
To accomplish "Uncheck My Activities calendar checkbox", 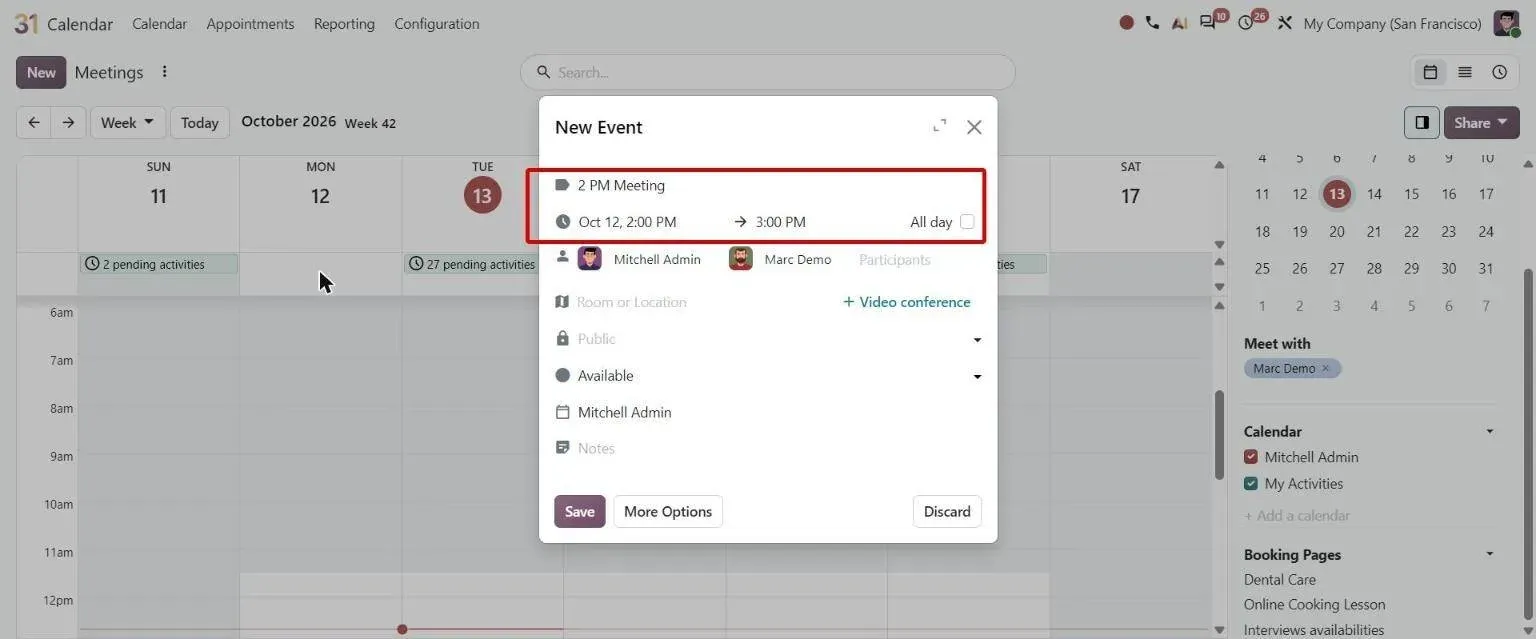I will pos(1251,484).
